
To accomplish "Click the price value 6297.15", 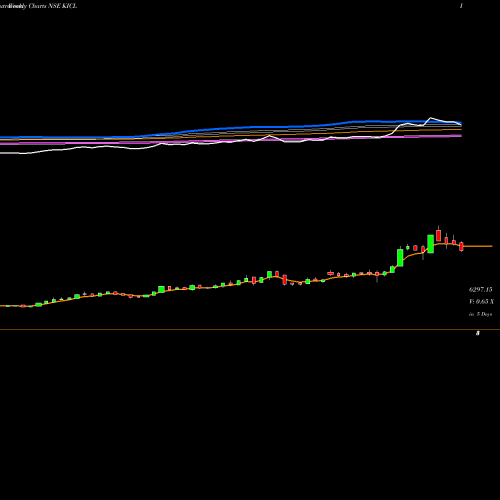I will click(480, 290).
